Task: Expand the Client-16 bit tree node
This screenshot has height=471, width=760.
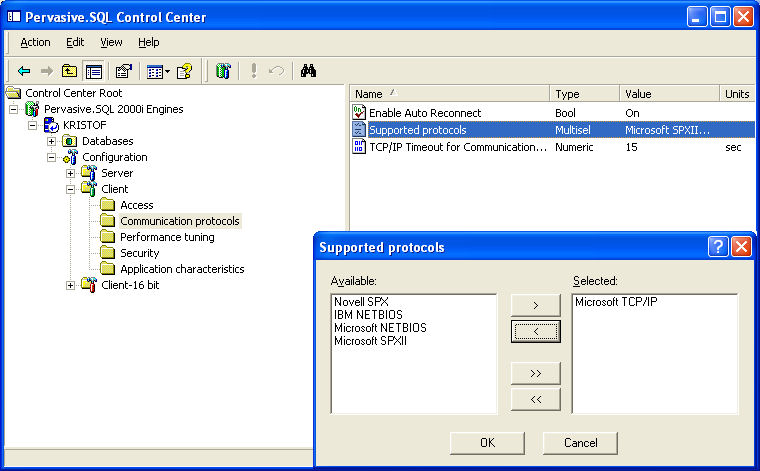Action: (x=70, y=285)
